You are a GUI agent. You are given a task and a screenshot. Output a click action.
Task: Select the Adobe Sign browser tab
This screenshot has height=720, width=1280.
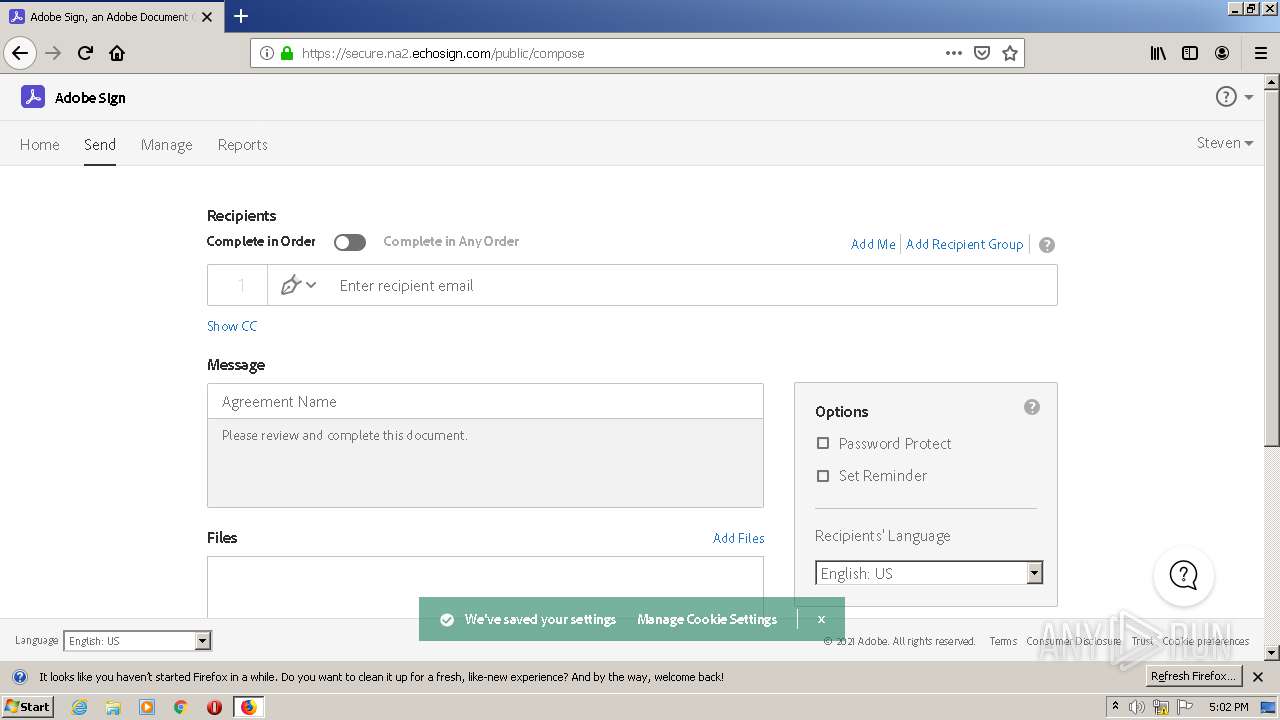click(110, 17)
